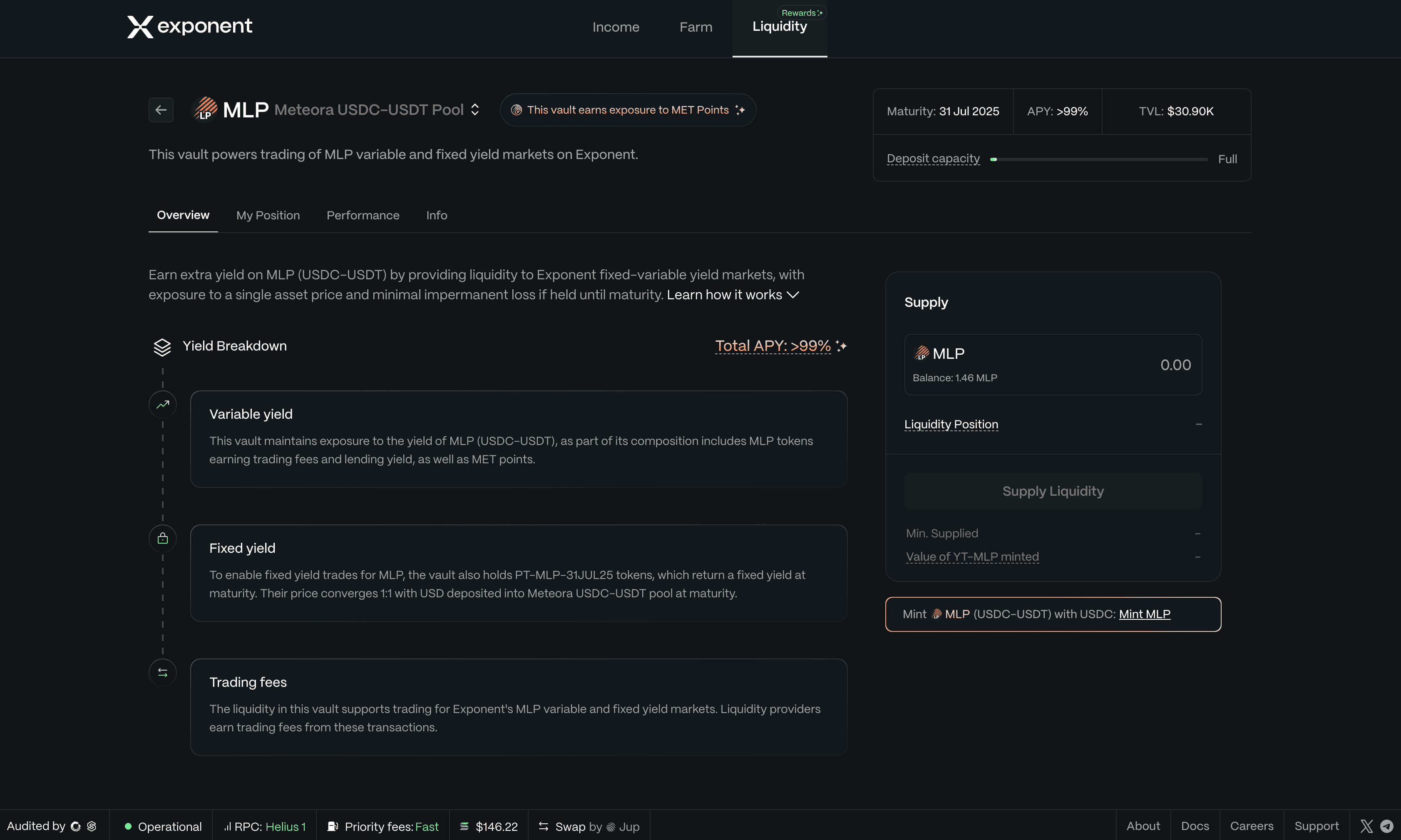Click the Deposit capacity progress bar

coord(1098,159)
